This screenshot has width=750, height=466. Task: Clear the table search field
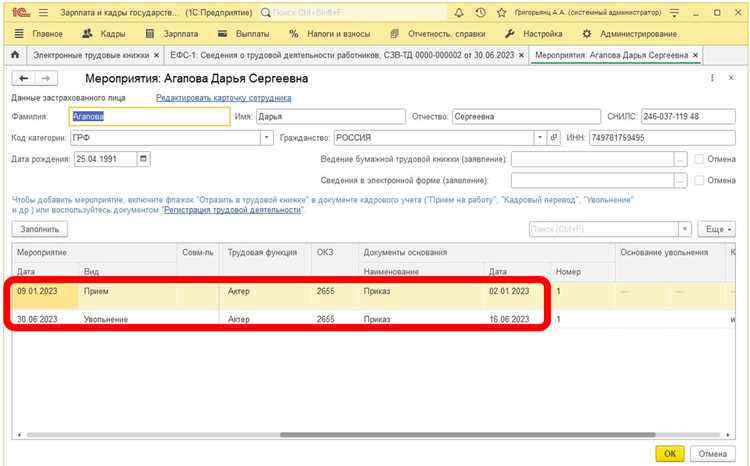684,229
